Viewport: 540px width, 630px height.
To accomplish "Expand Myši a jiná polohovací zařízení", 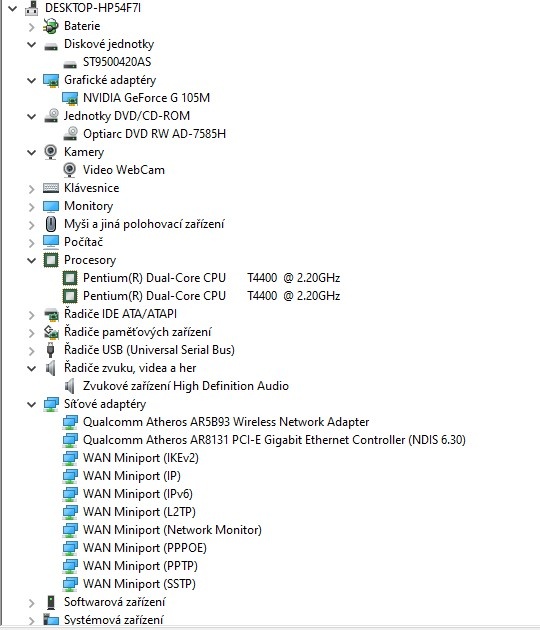I will [x=31, y=225].
